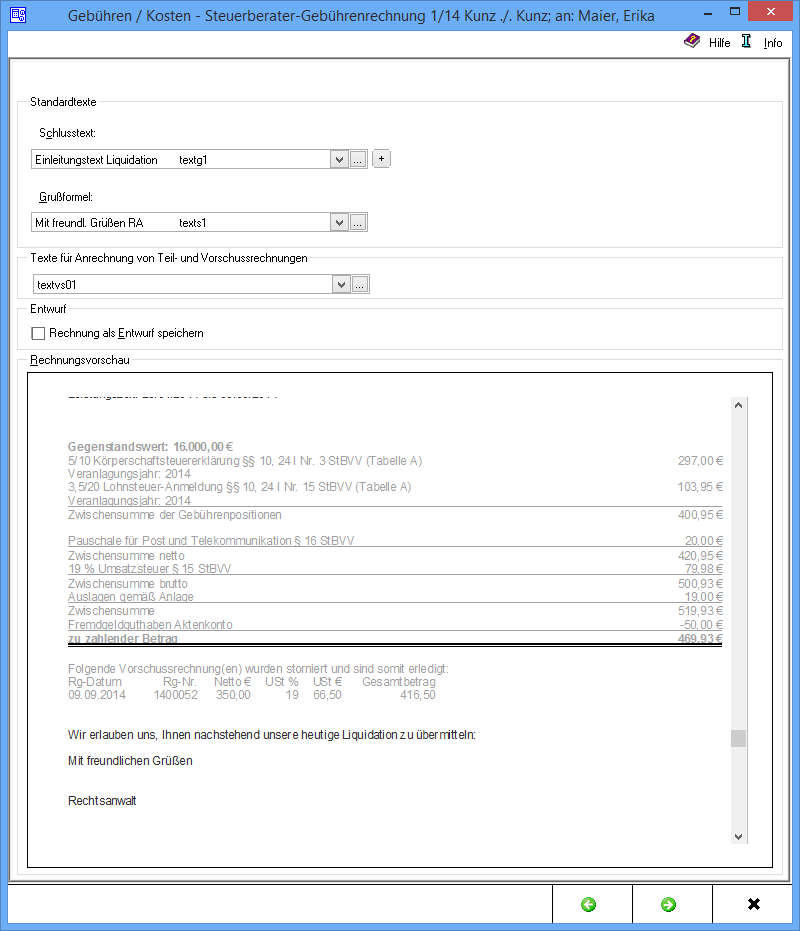Click the 19 % Umsatzsteuer line
Screen dimensions: 800x931
[x=149, y=569]
